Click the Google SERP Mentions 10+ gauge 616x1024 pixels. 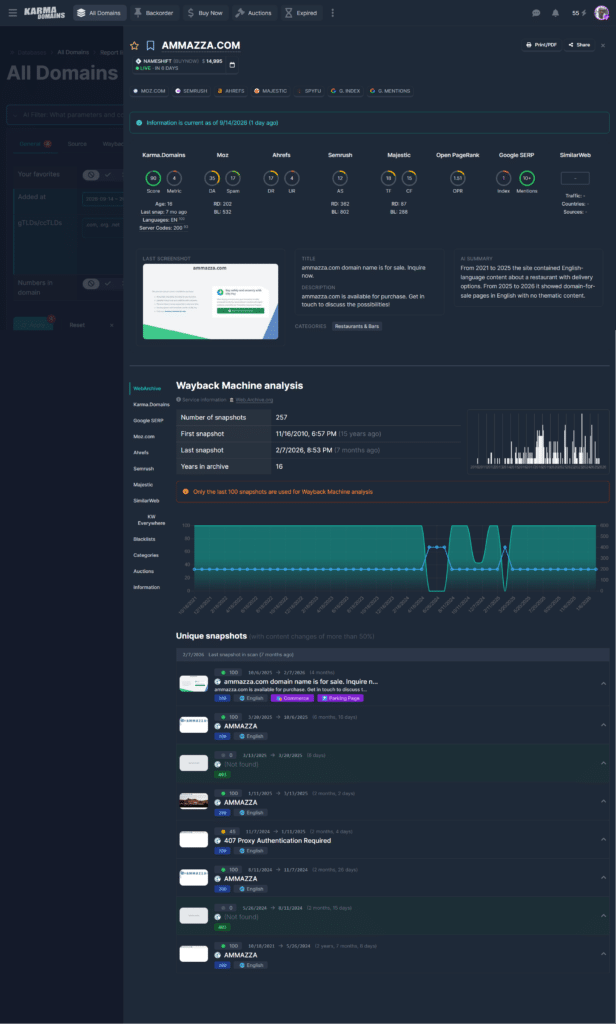point(527,178)
